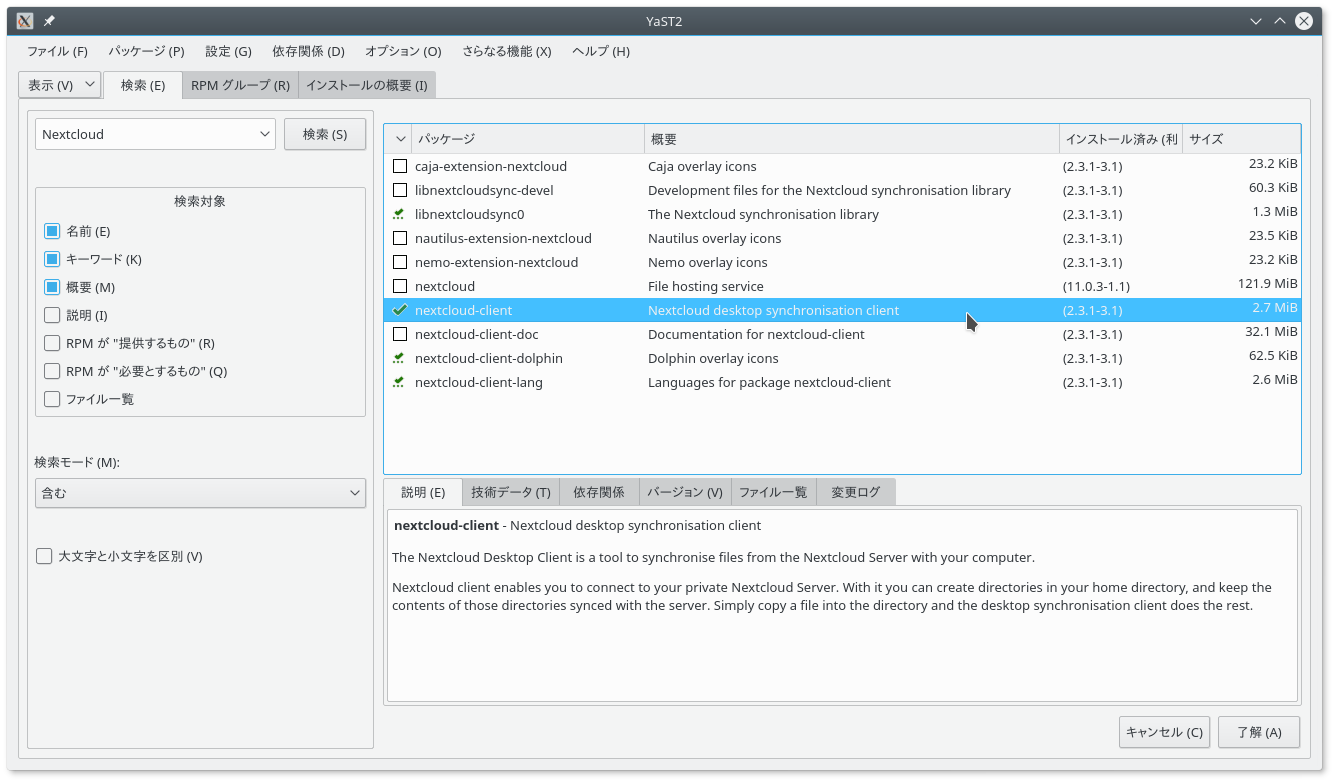The image size is (1335, 783).
Task: Select the "File hosting service" summary cell
Action: coord(705,286)
